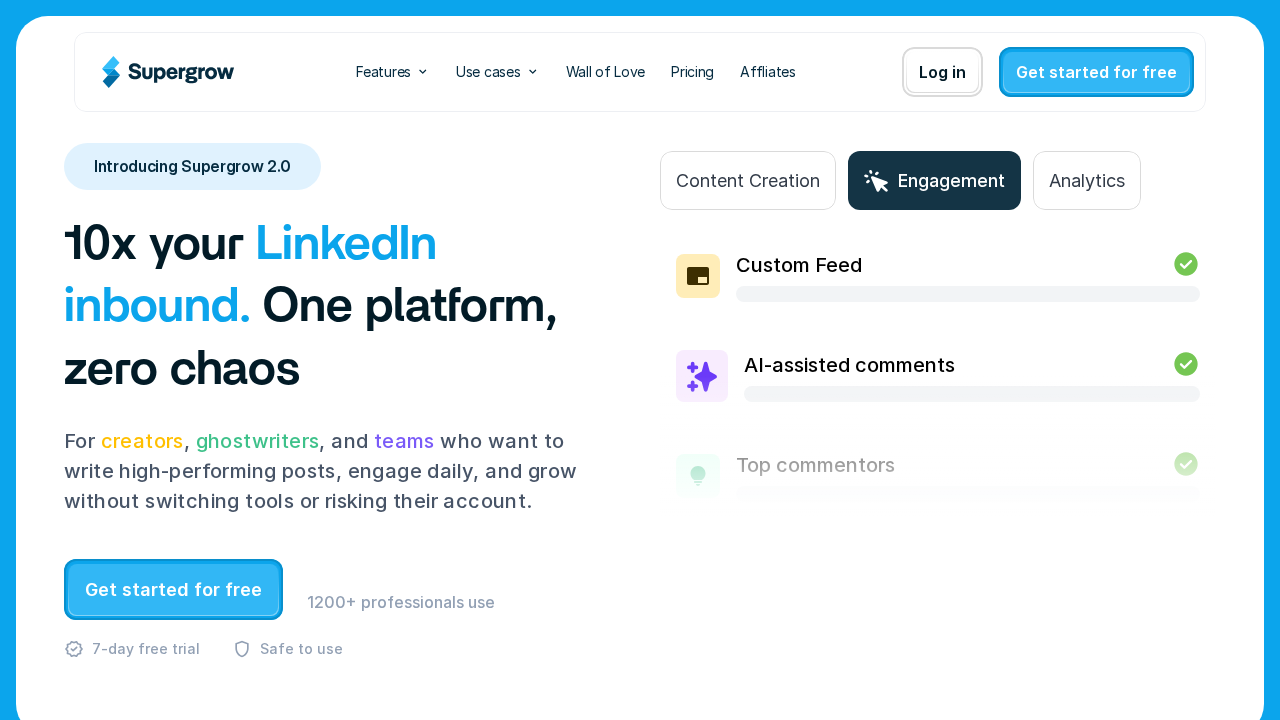Expand the Features dropdown menu
1280x720 pixels.
pos(392,72)
